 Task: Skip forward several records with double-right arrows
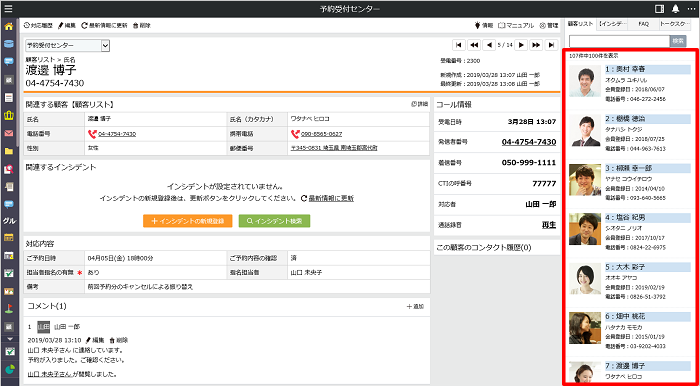536,45
